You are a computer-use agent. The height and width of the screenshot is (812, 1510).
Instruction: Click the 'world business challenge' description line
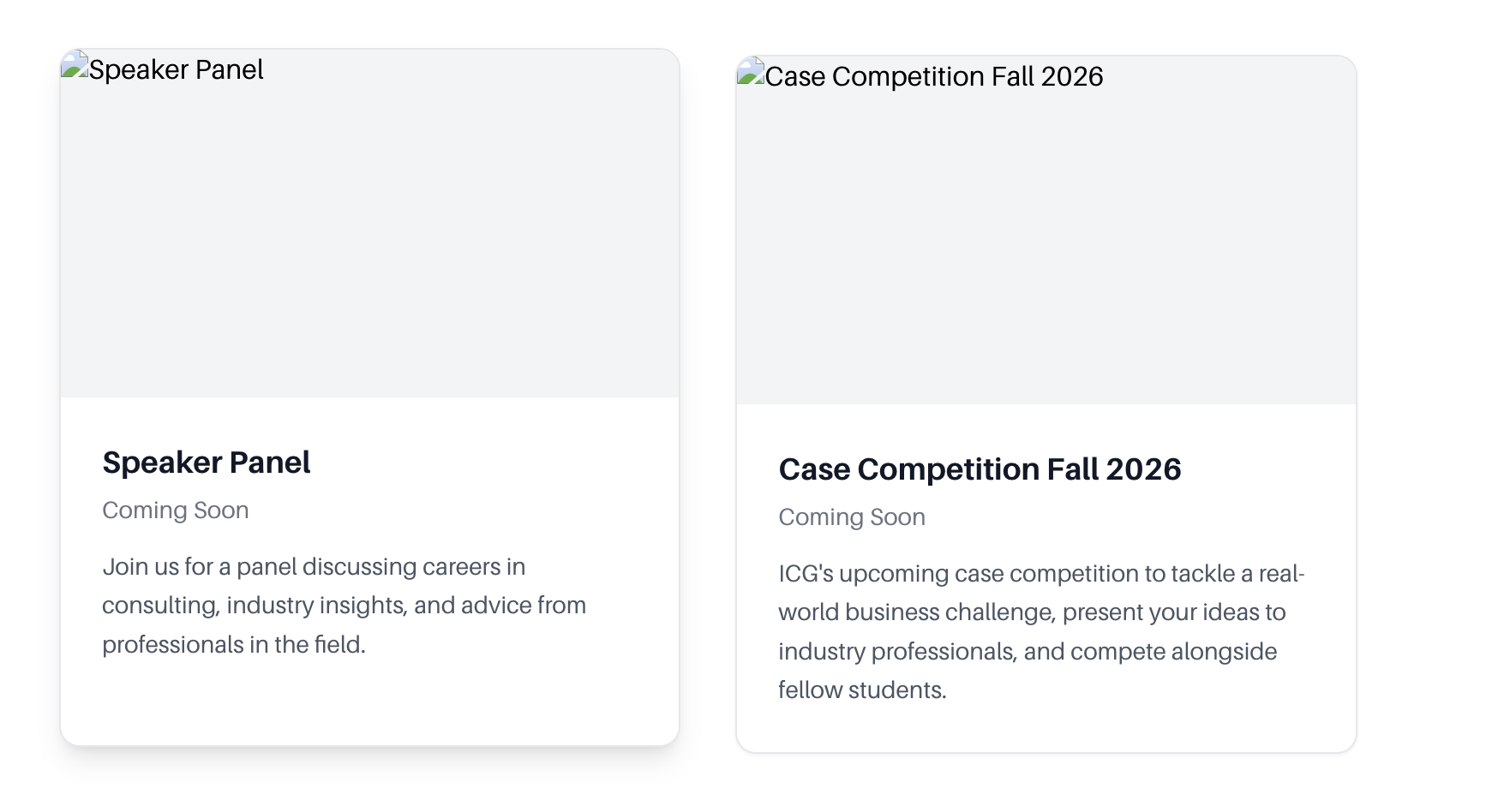pyautogui.click(x=1032, y=612)
